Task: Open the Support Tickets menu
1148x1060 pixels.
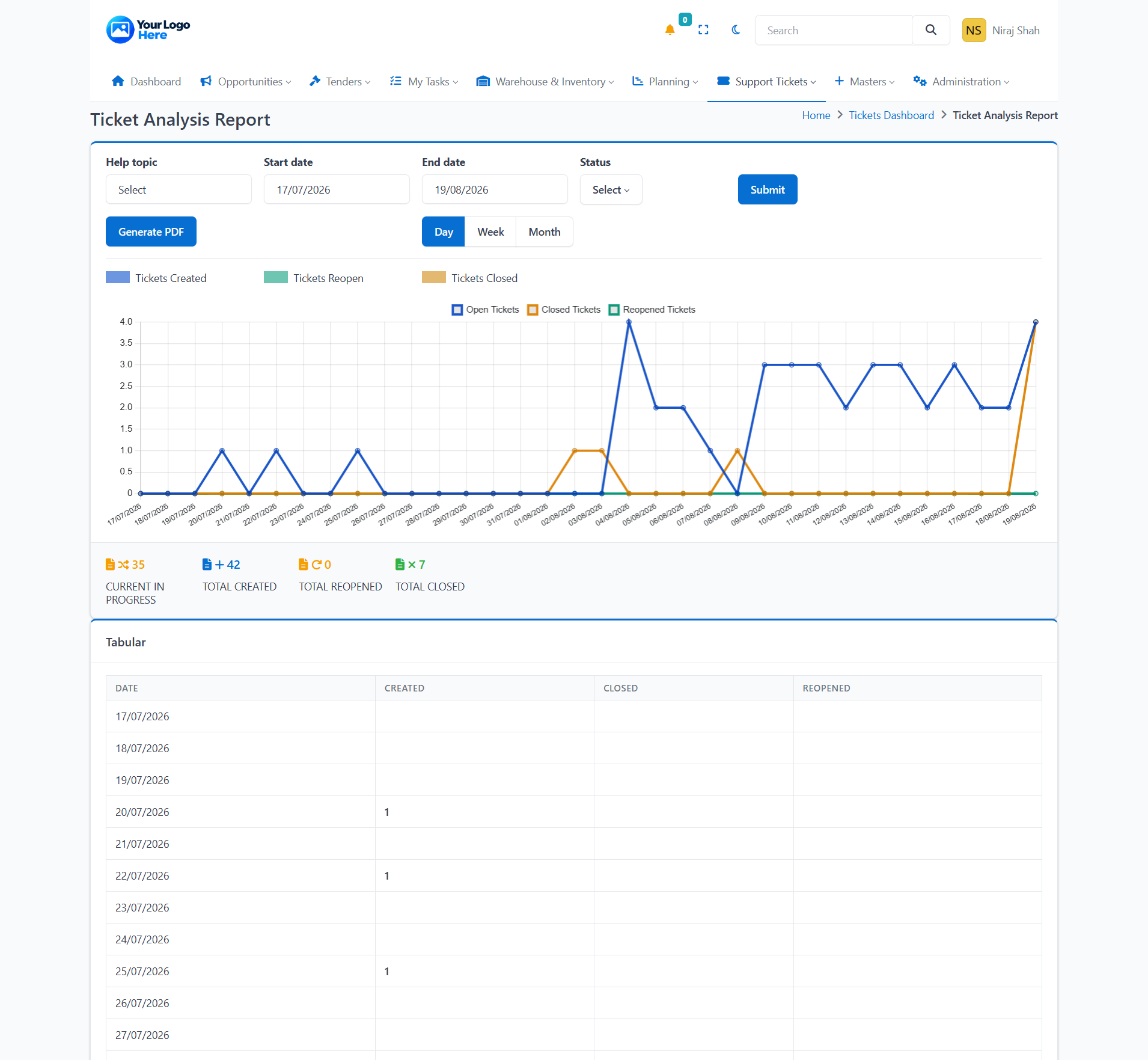Action: click(766, 81)
